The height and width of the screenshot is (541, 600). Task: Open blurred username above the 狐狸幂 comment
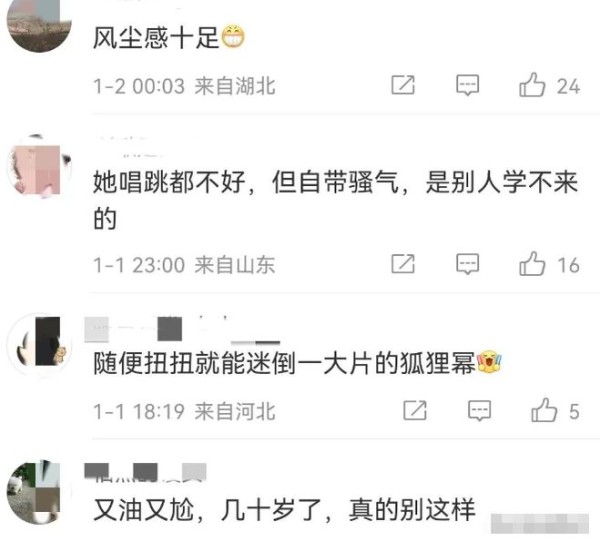pyautogui.click(x=182, y=331)
